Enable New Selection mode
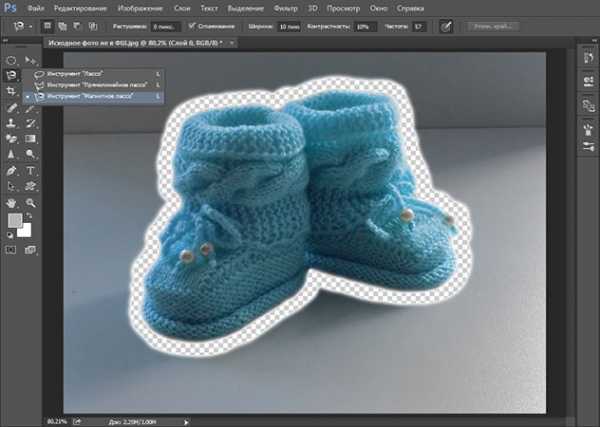This screenshot has width=600, height=427. [x=47, y=26]
